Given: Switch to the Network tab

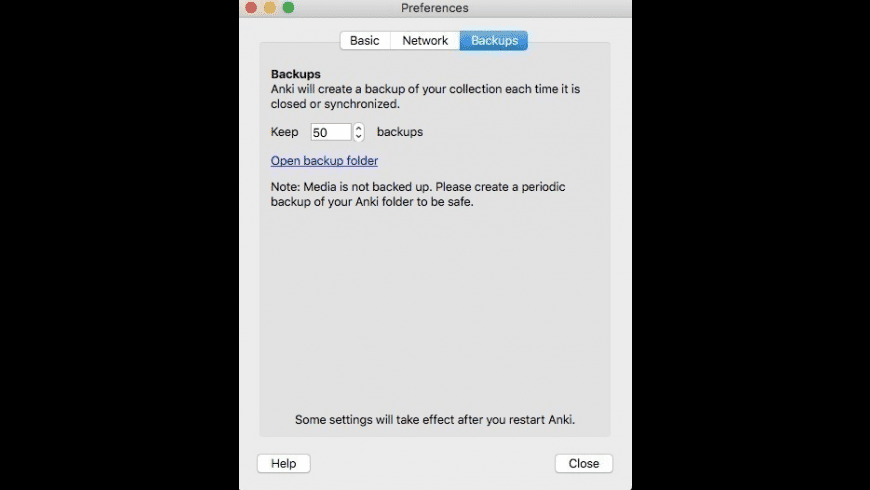Looking at the screenshot, I should pyautogui.click(x=425, y=41).
